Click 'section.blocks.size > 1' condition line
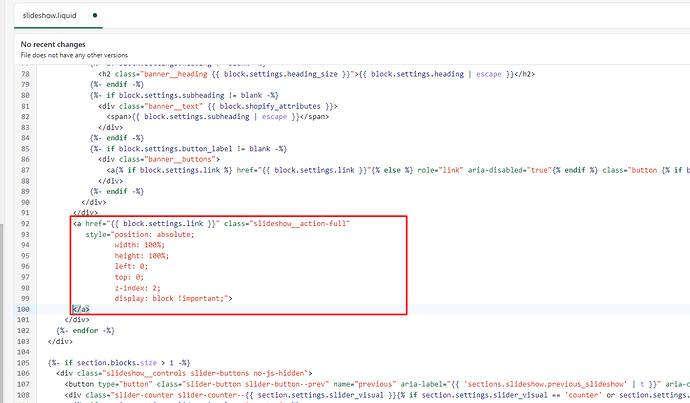Image resolution: width=690 pixels, height=403 pixels. 119,363
